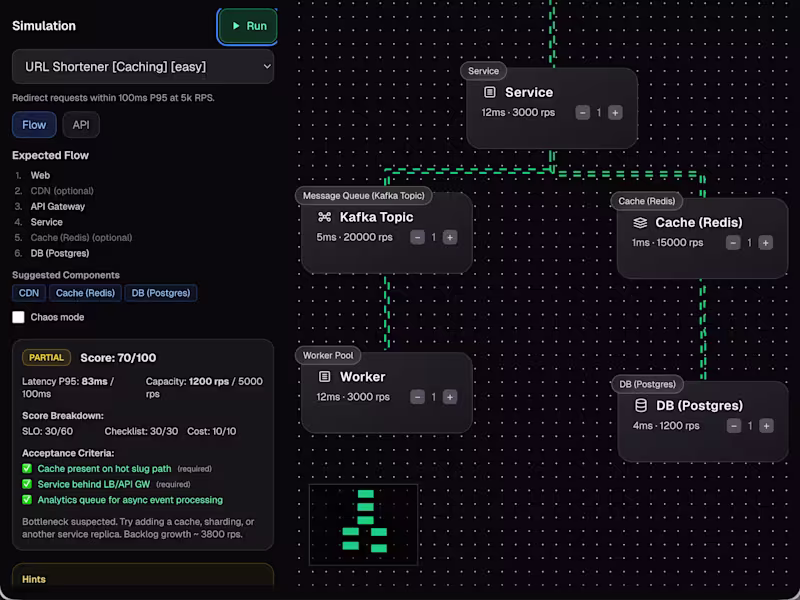Add the CDN suggested component
Screen dimensions: 800x600
click(x=28, y=293)
